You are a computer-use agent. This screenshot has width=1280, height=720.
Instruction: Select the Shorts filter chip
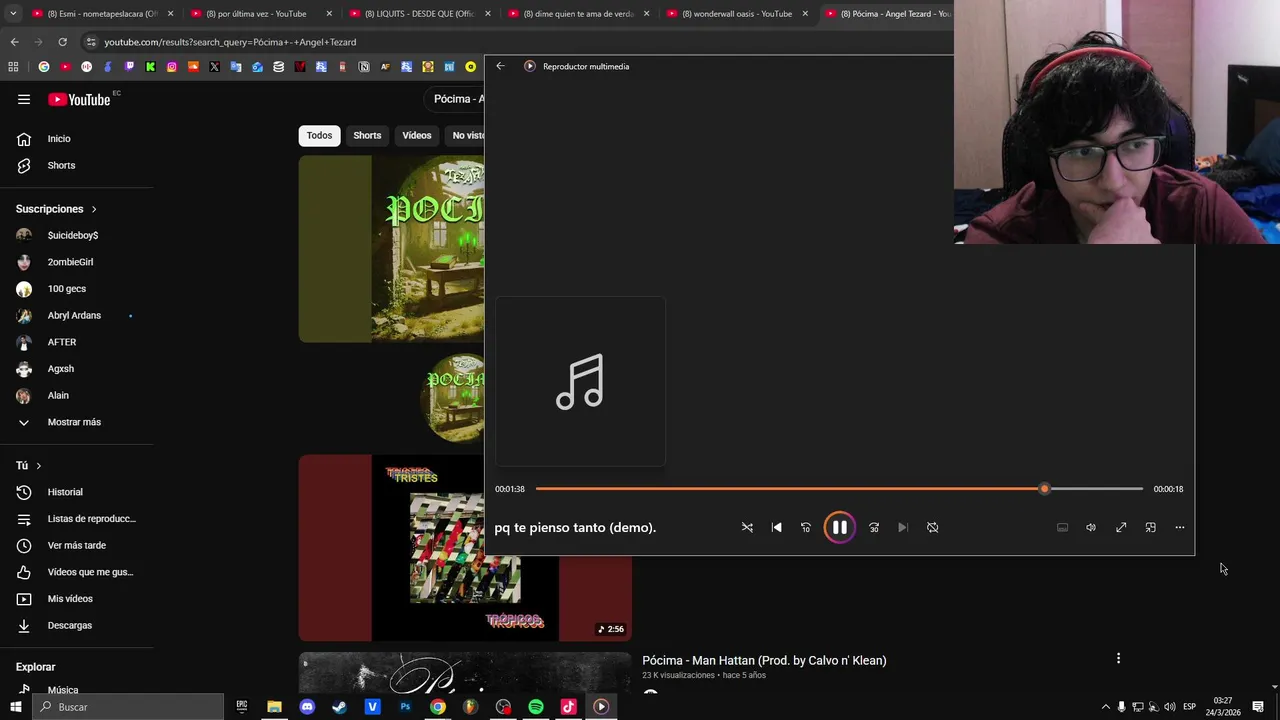[367, 135]
